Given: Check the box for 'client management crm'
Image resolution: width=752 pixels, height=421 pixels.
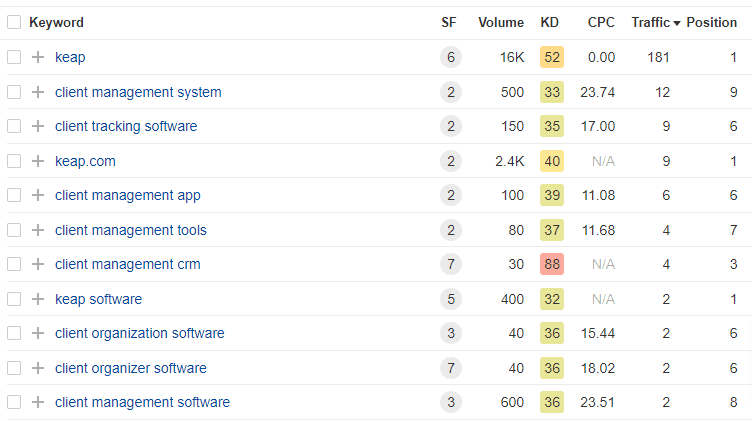Looking at the screenshot, I should pos(14,264).
